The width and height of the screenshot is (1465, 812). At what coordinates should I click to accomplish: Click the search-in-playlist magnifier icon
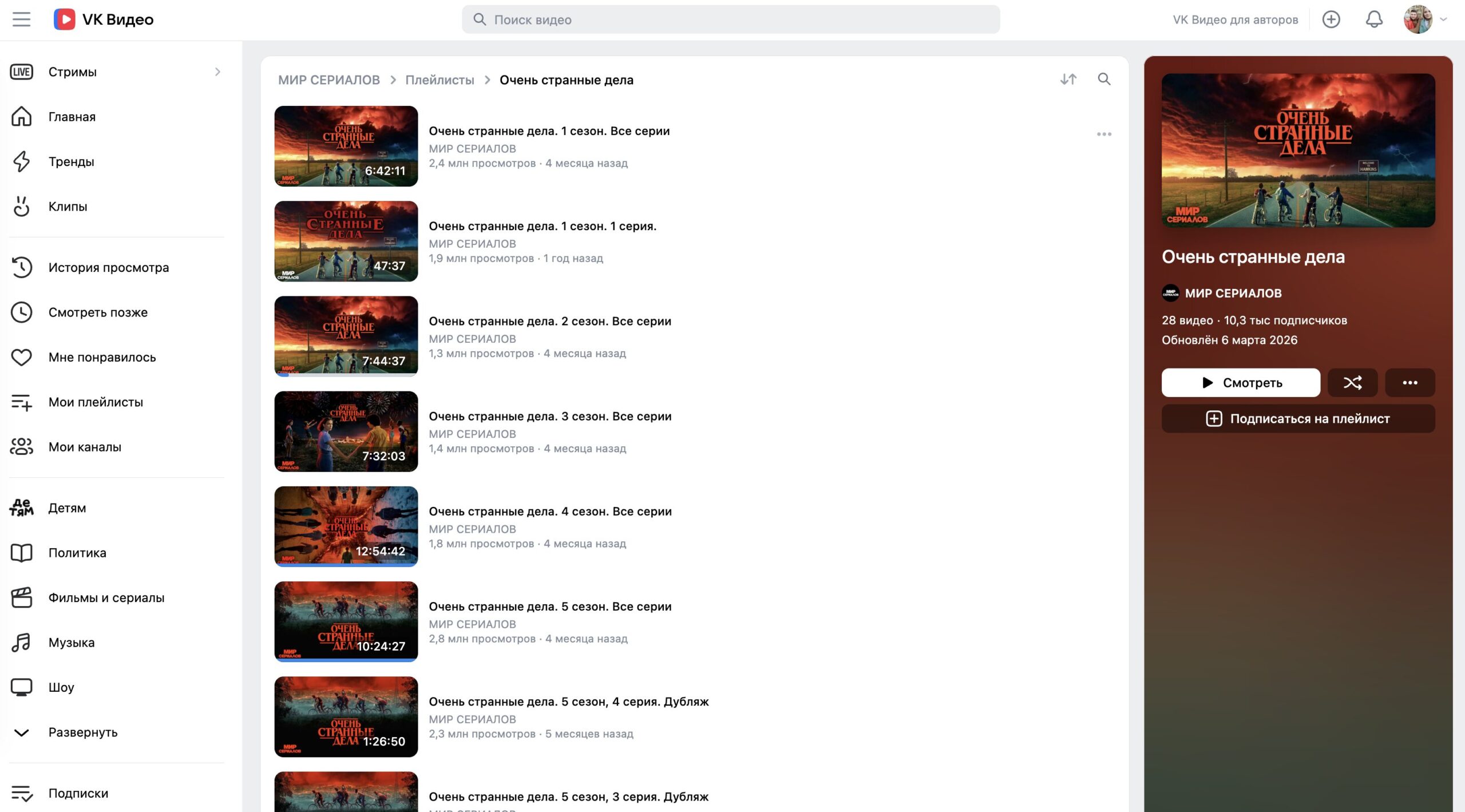click(x=1104, y=79)
